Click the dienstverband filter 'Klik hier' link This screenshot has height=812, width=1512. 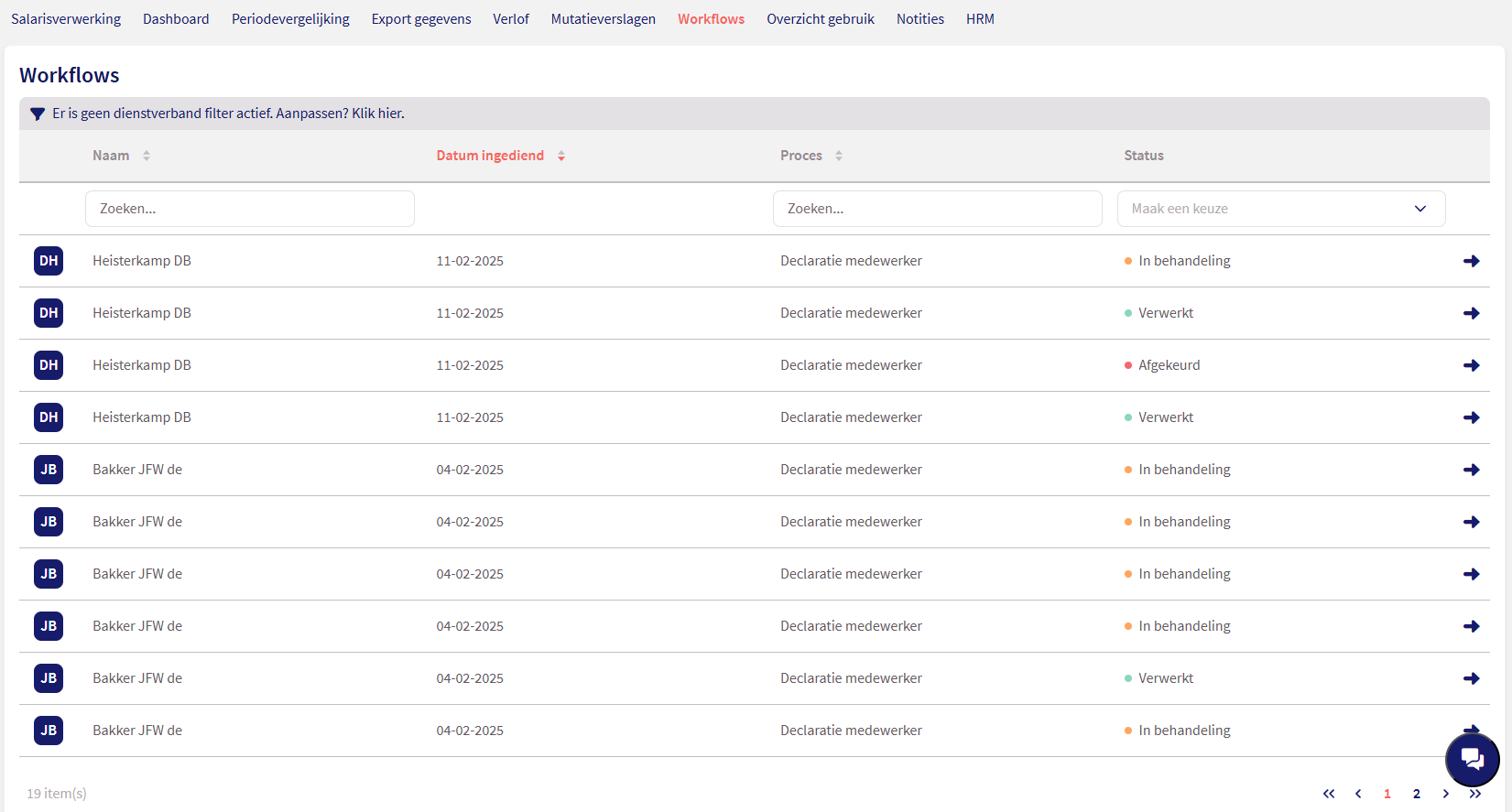point(377,114)
